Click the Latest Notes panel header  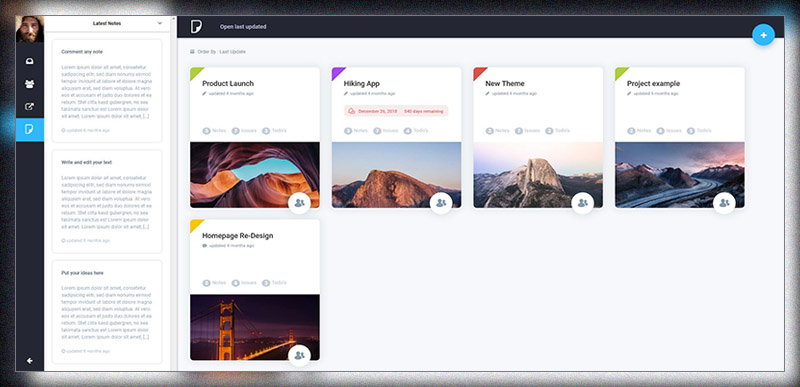[107, 23]
